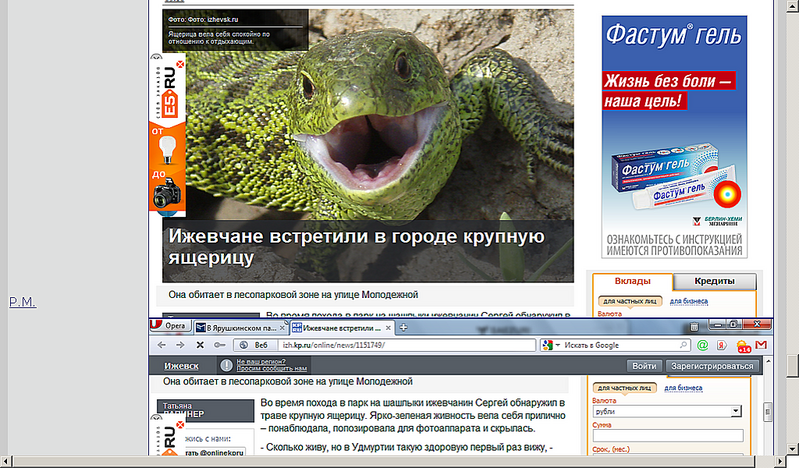Switch to the 'В Ярушкинском па...' tab
Image resolution: width=799 pixels, height=468 pixels.
239,328
